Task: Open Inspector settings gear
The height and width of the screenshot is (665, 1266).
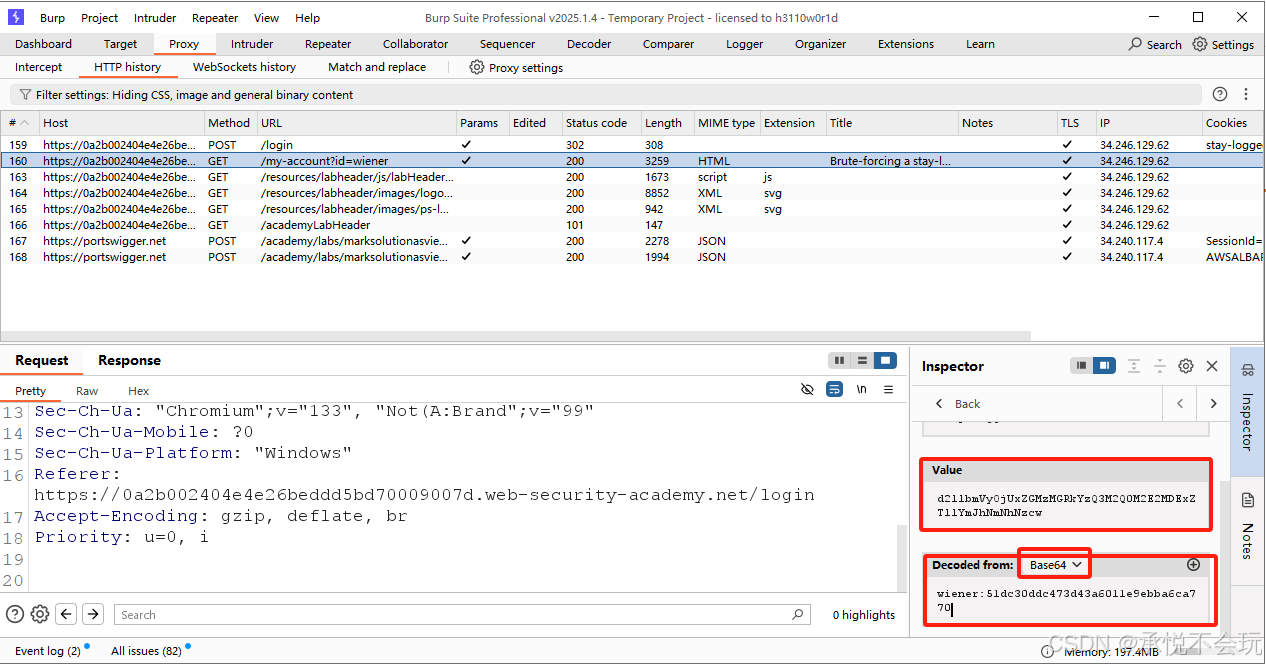Action: pyautogui.click(x=1186, y=366)
